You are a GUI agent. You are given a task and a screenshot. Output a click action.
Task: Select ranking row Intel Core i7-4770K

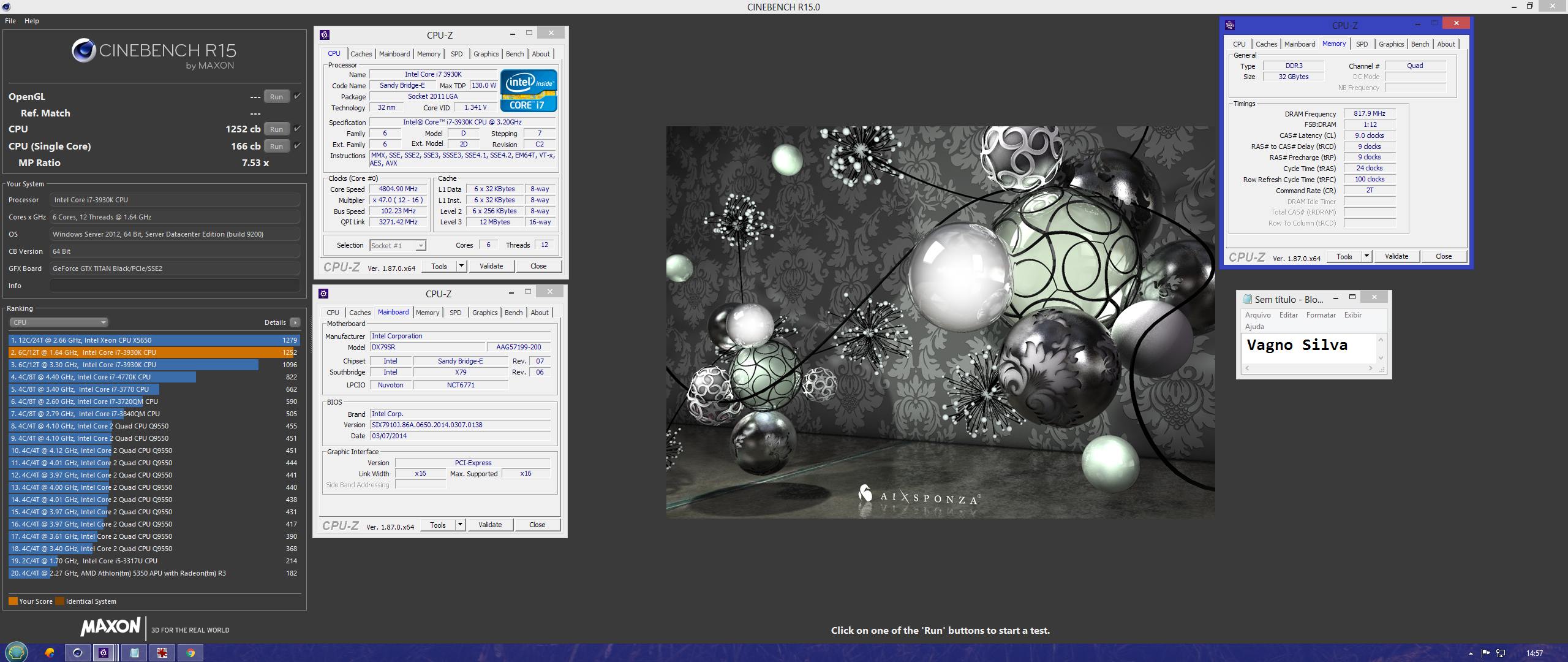point(154,377)
